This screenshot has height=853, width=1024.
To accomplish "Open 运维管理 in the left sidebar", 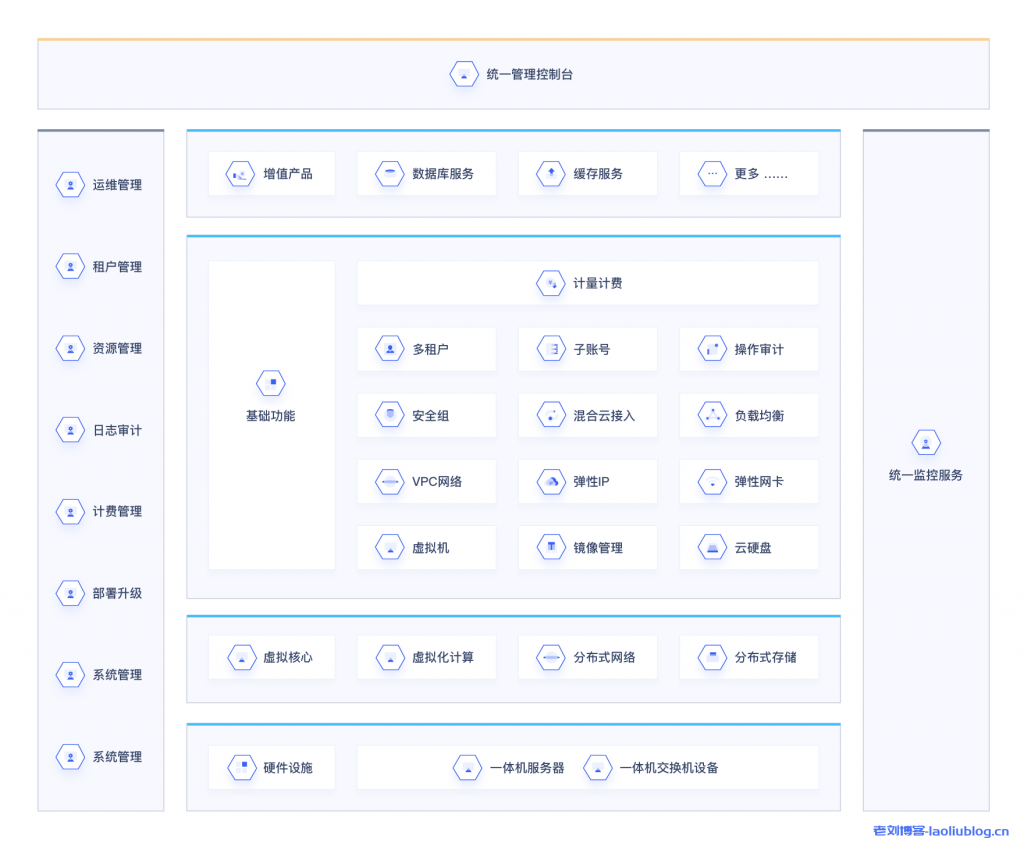I will 100,185.
